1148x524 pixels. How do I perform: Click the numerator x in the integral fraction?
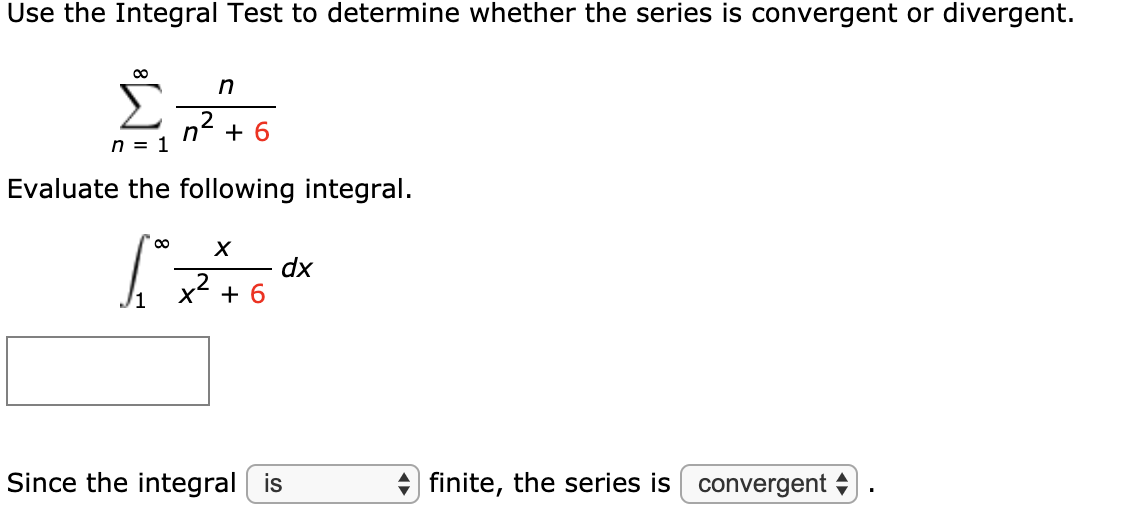coord(222,250)
